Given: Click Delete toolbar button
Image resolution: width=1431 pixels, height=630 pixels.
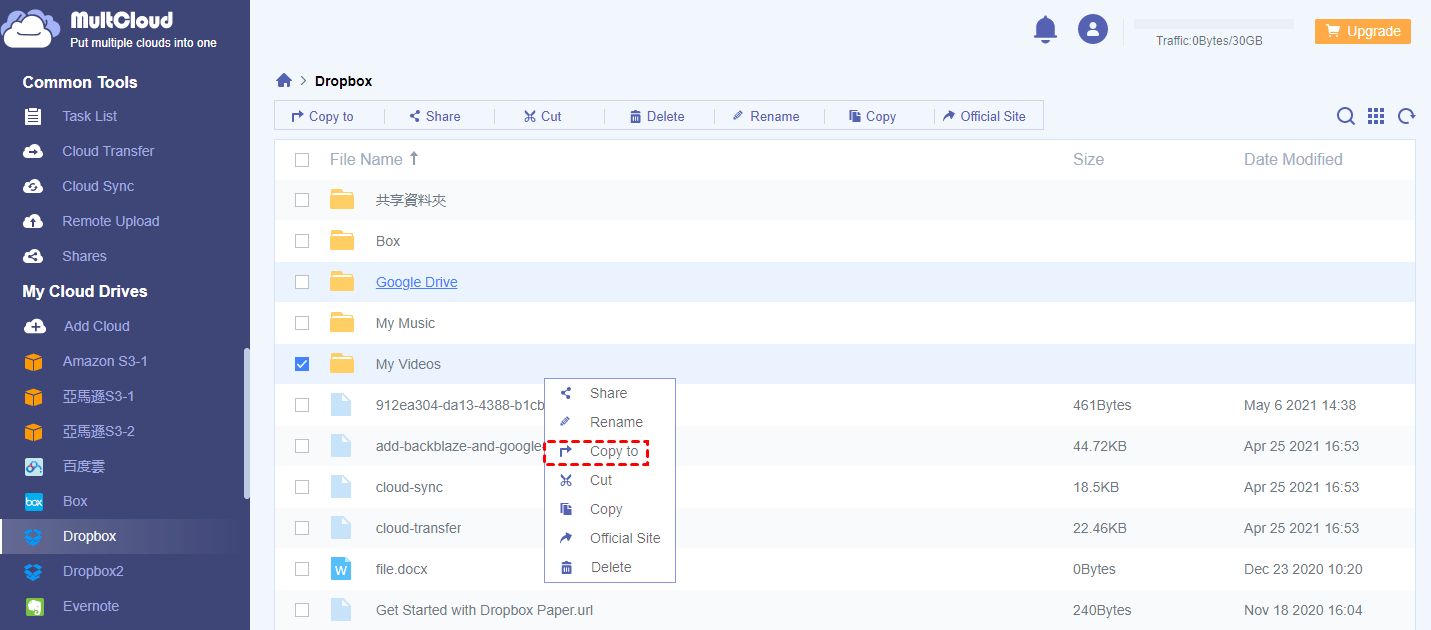Looking at the screenshot, I should pyautogui.click(x=657, y=116).
